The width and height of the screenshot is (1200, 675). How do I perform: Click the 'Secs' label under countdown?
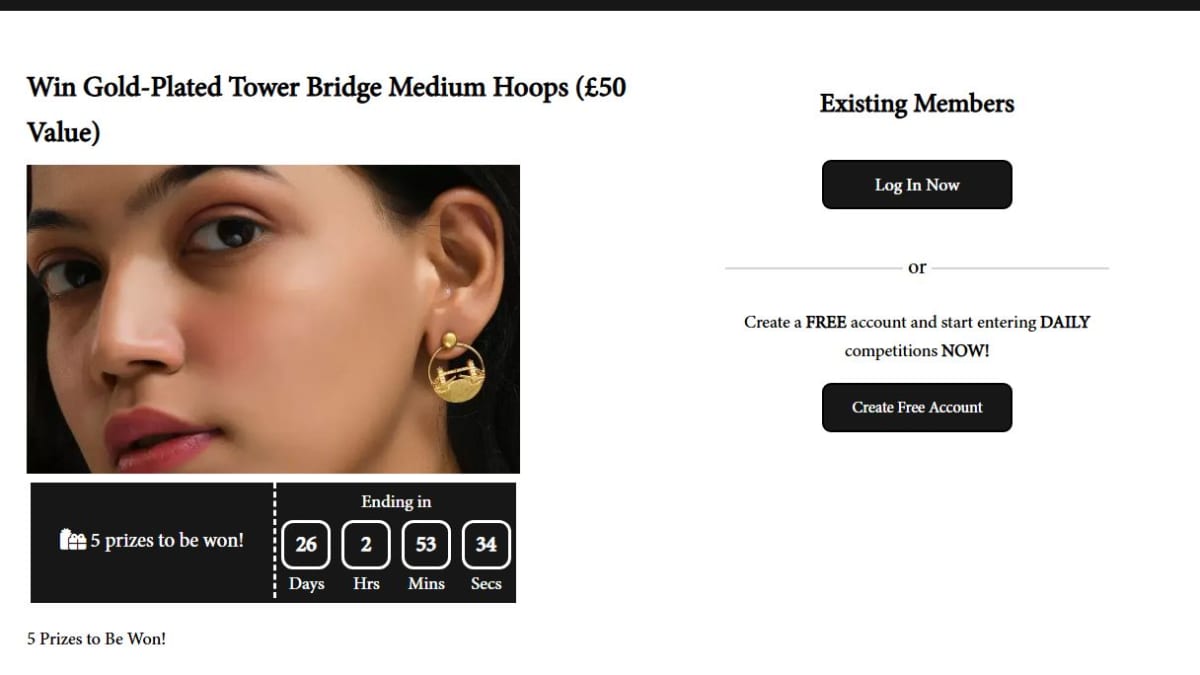[x=486, y=584]
